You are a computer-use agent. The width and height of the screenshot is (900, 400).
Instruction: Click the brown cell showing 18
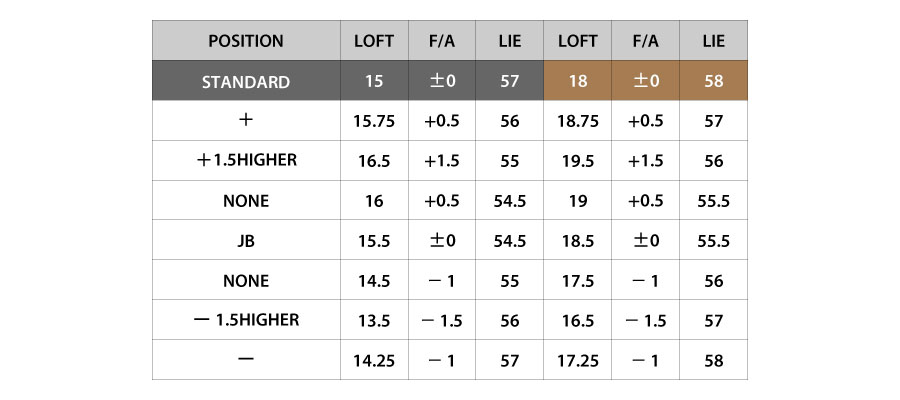tap(577, 81)
